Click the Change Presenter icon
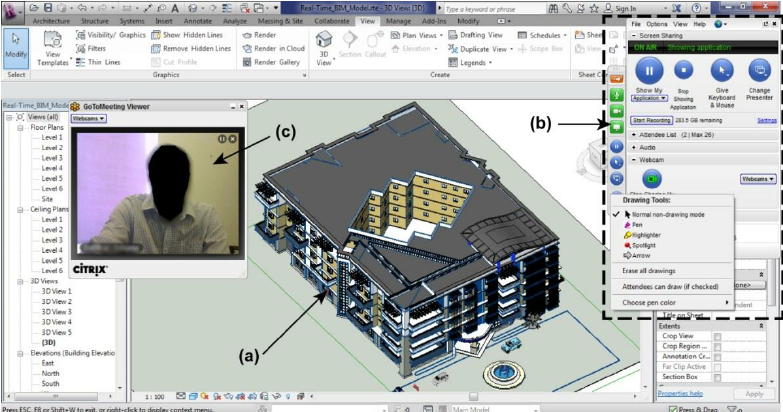The height and width of the screenshot is (412, 783). pos(760,70)
